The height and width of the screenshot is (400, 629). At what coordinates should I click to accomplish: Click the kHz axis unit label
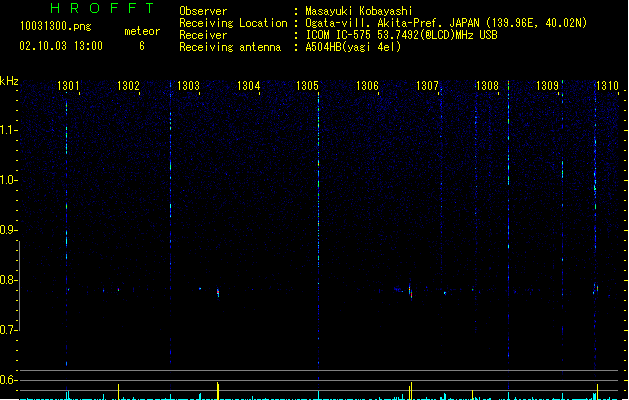pyautogui.click(x=9, y=81)
